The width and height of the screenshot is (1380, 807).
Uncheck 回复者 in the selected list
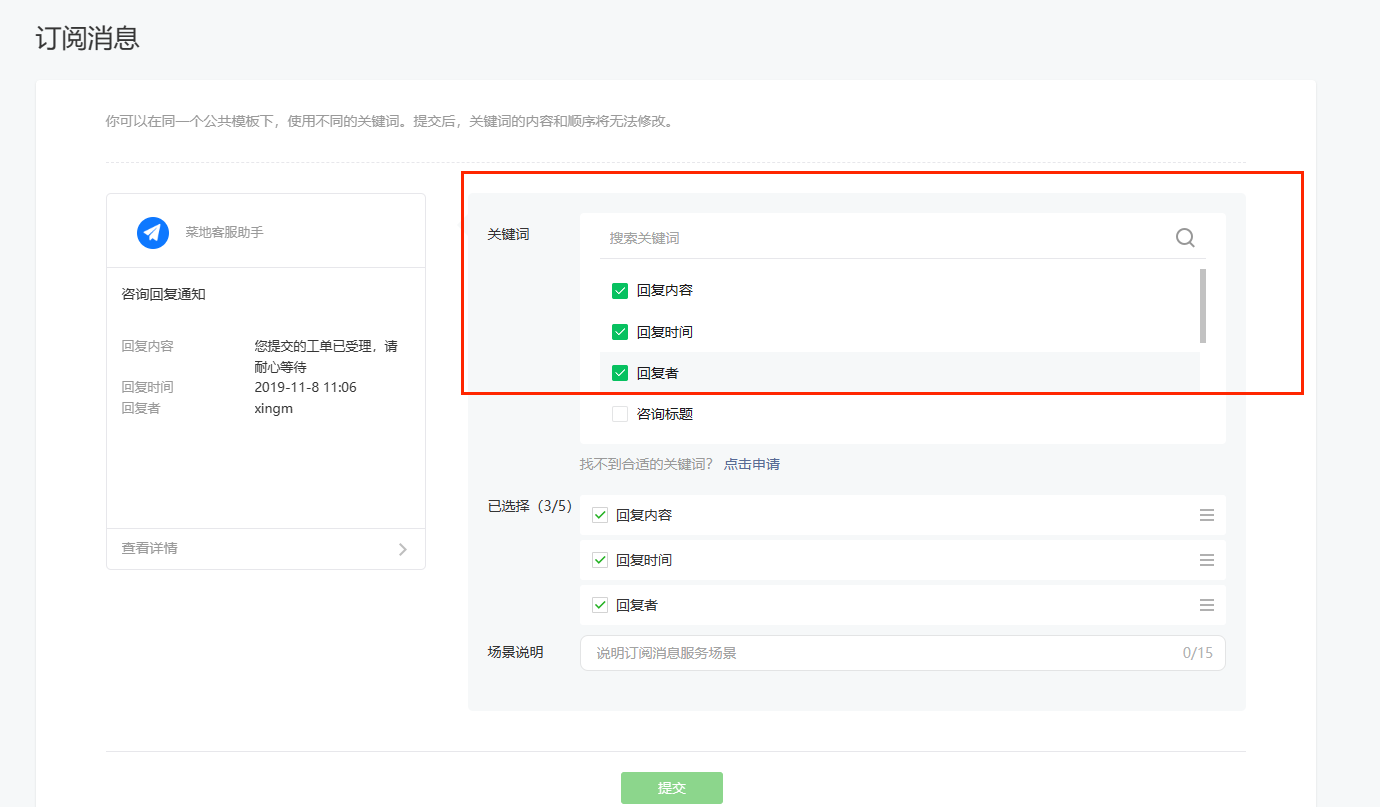(x=600, y=605)
